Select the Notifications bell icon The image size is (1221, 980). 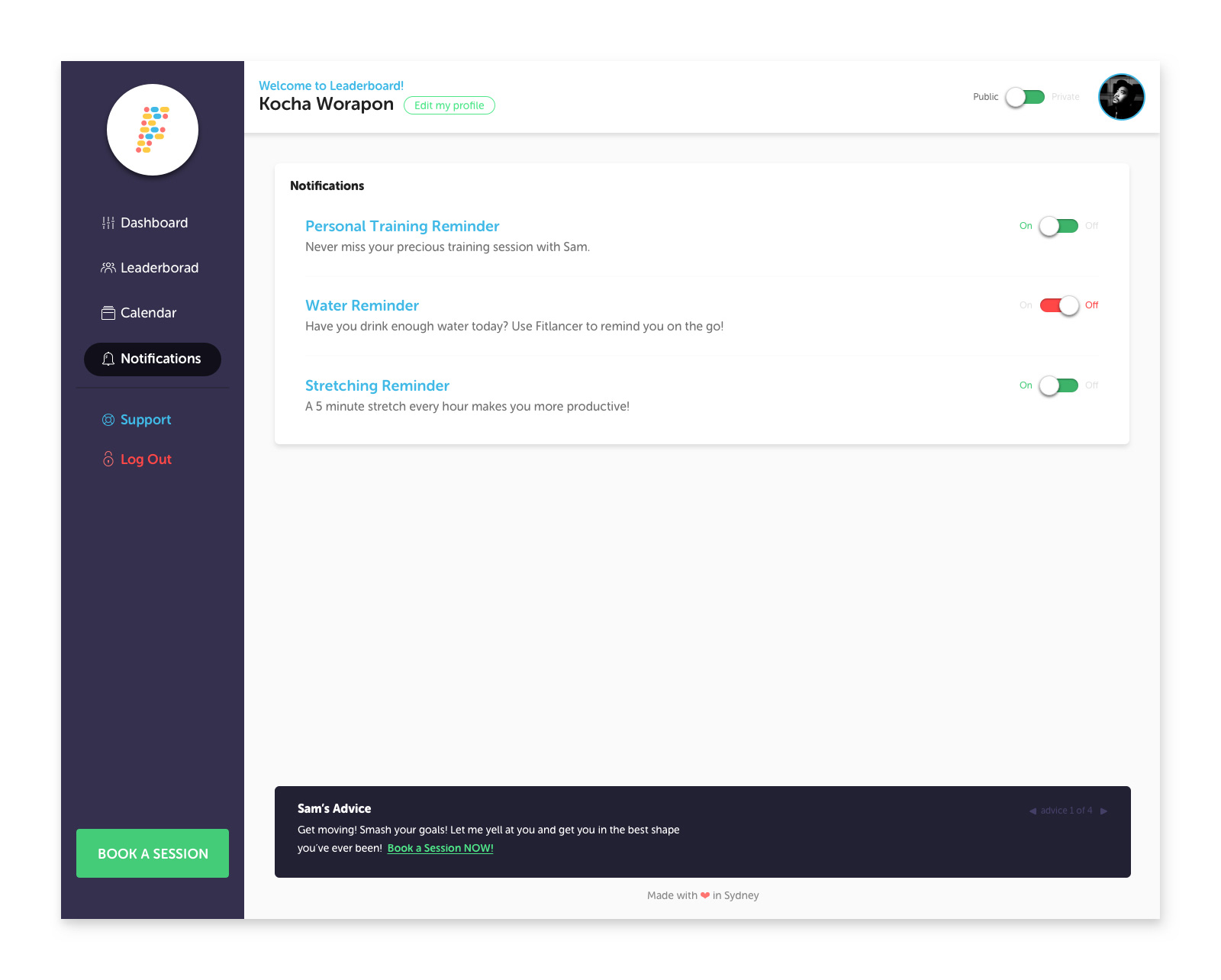click(108, 359)
